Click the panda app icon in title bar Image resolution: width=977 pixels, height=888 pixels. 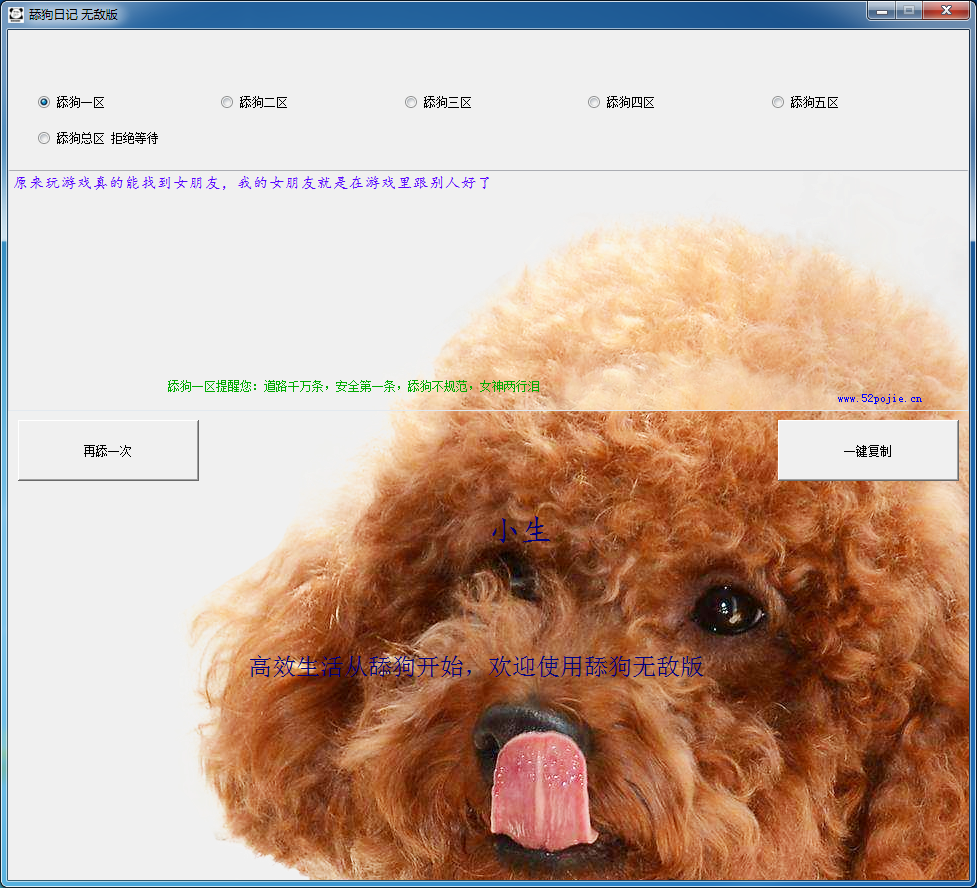tap(16, 14)
